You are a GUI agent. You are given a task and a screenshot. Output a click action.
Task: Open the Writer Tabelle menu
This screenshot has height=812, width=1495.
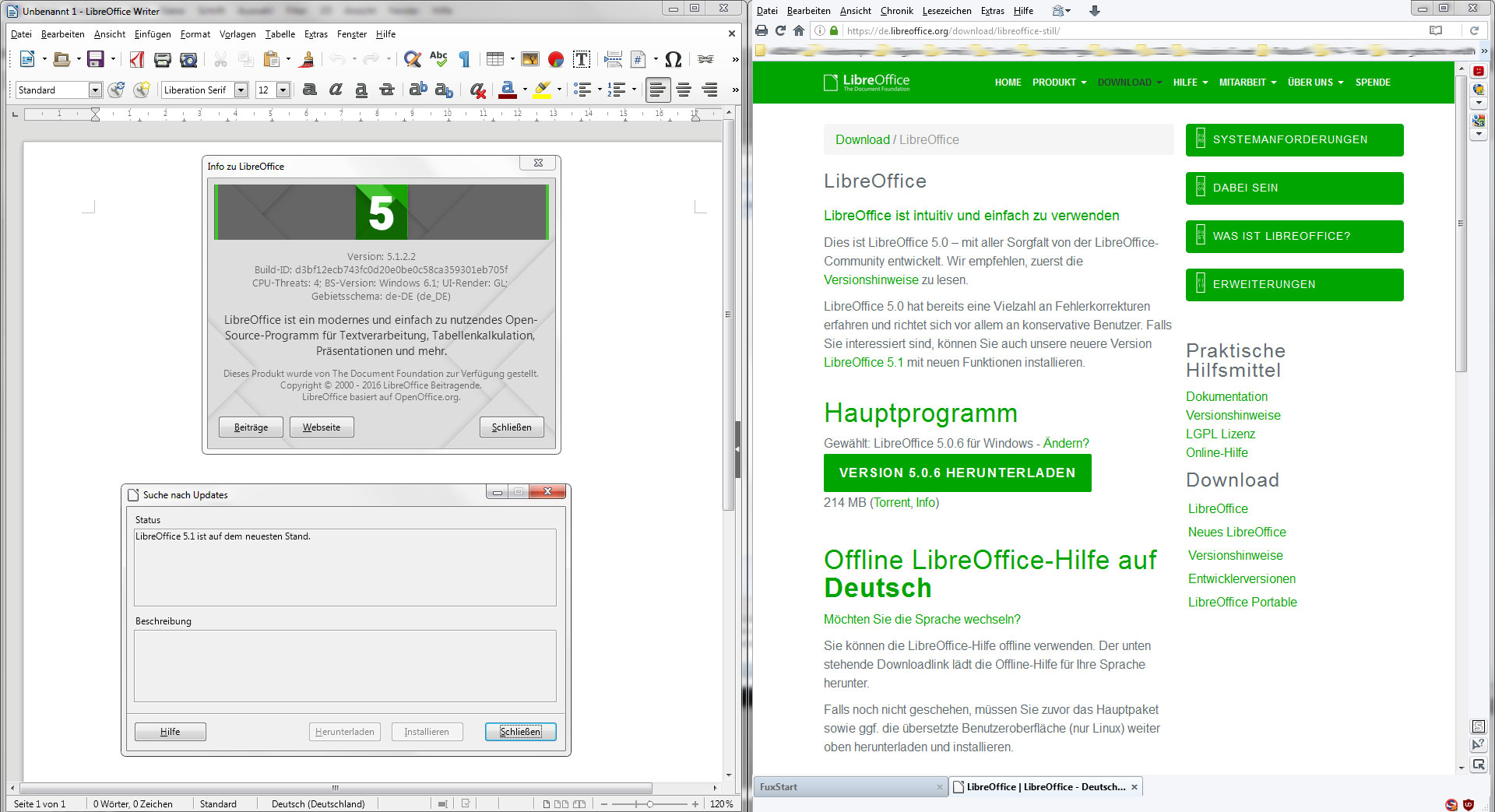(280, 34)
